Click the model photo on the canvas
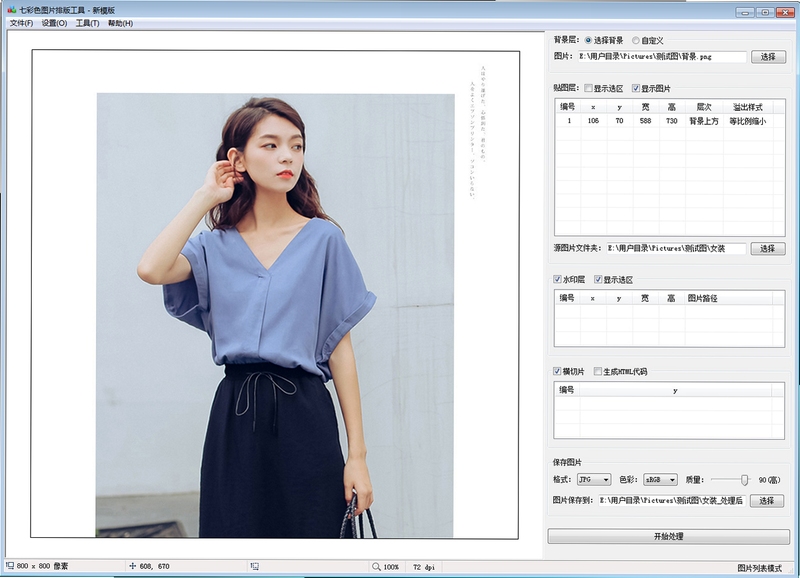Image resolution: width=800 pixels, height=578 pixels. (x=275, y=315)
